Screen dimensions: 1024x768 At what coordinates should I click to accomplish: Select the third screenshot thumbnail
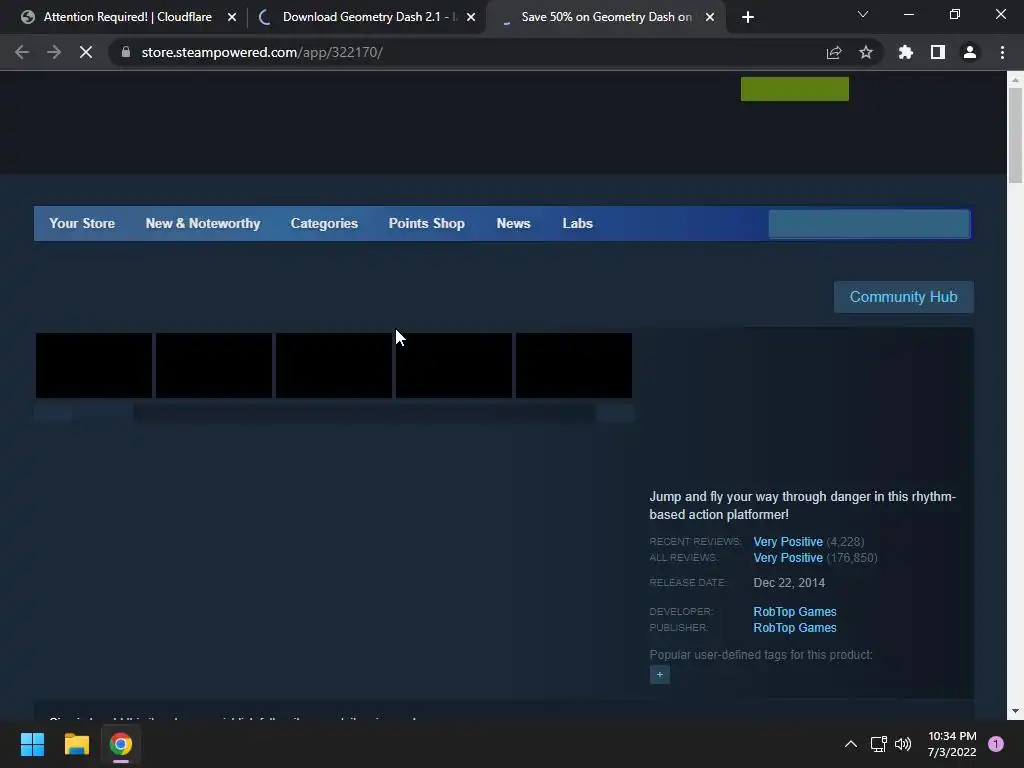coord(334,365)
